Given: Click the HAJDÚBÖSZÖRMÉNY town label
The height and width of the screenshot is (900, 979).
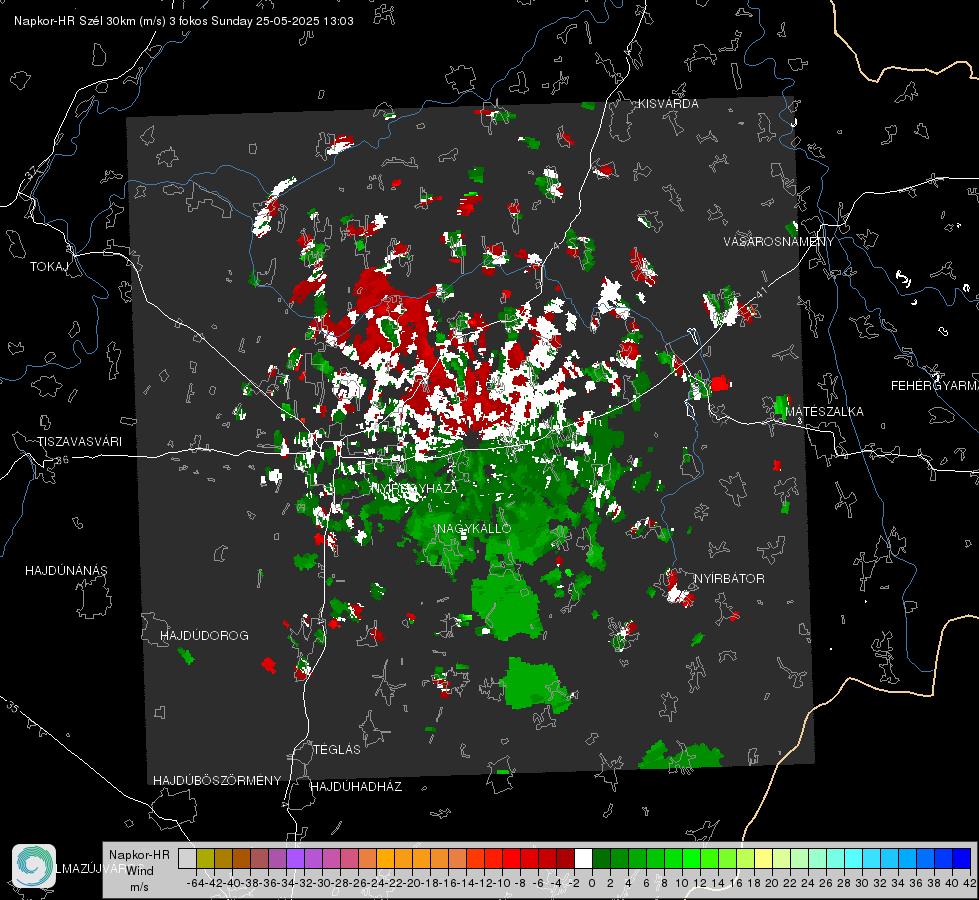Looking at the screenshot, I should pyautogui.click(x=217, y=781).
